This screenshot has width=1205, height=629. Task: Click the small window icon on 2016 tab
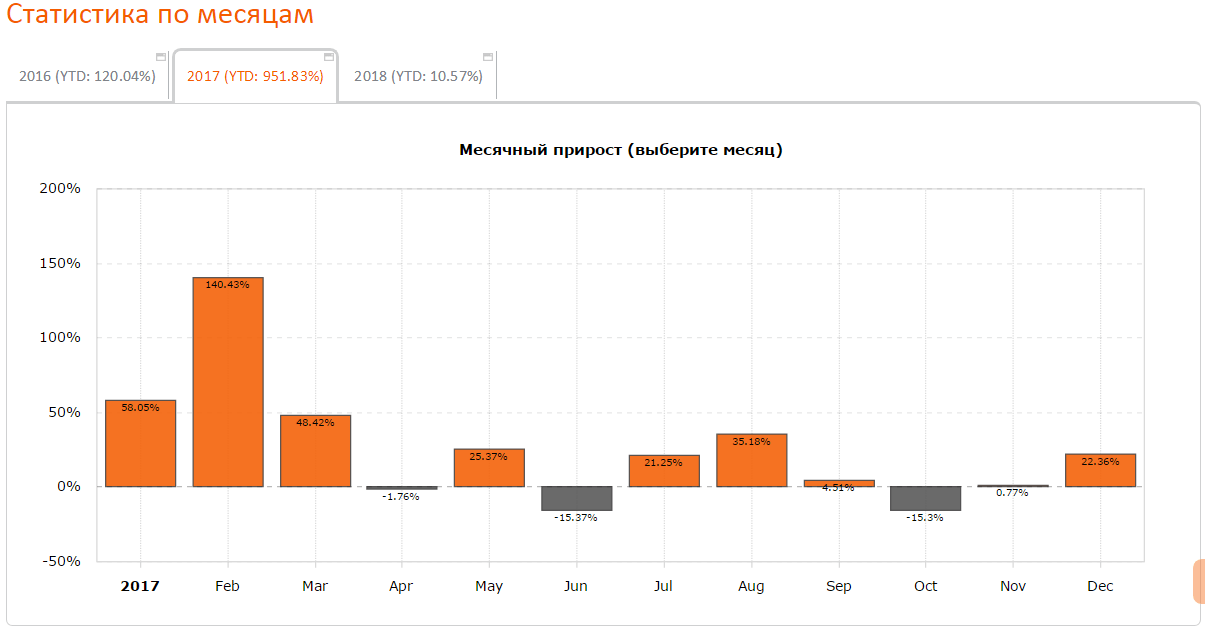pyautogui.click(x=161, y=57)
